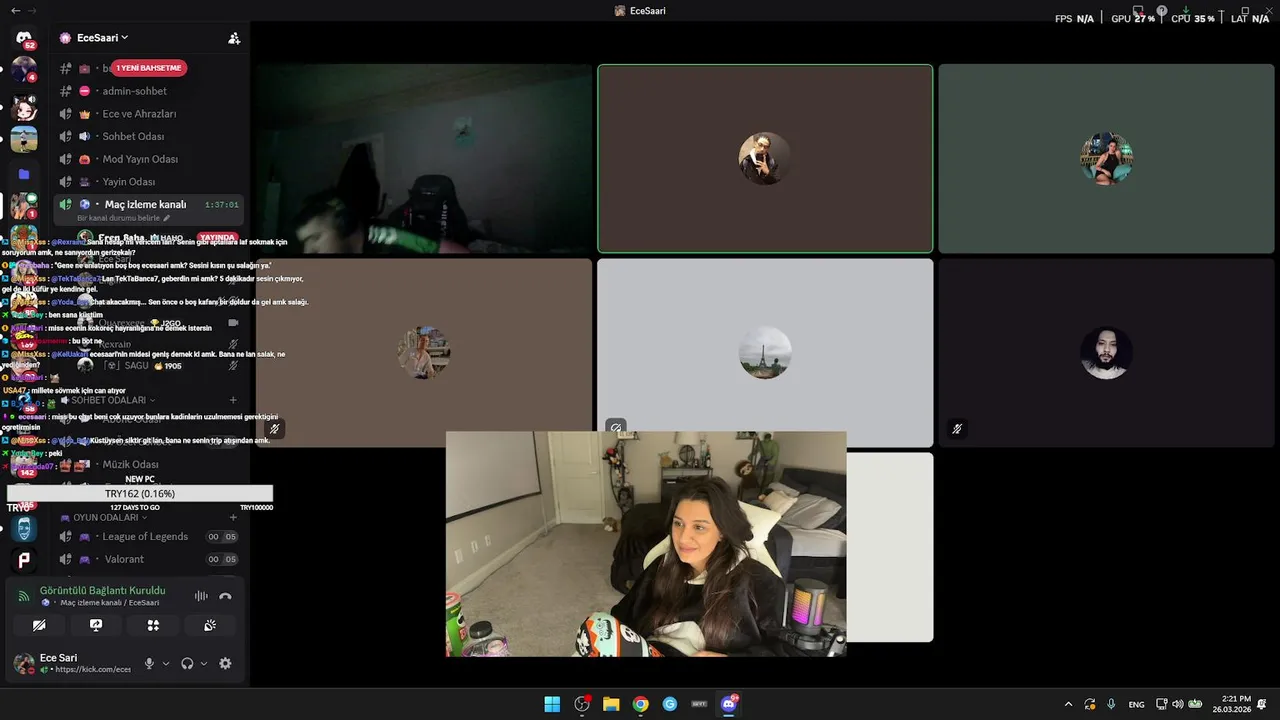Toggle the camera in voice panel

tap(39, 625)
